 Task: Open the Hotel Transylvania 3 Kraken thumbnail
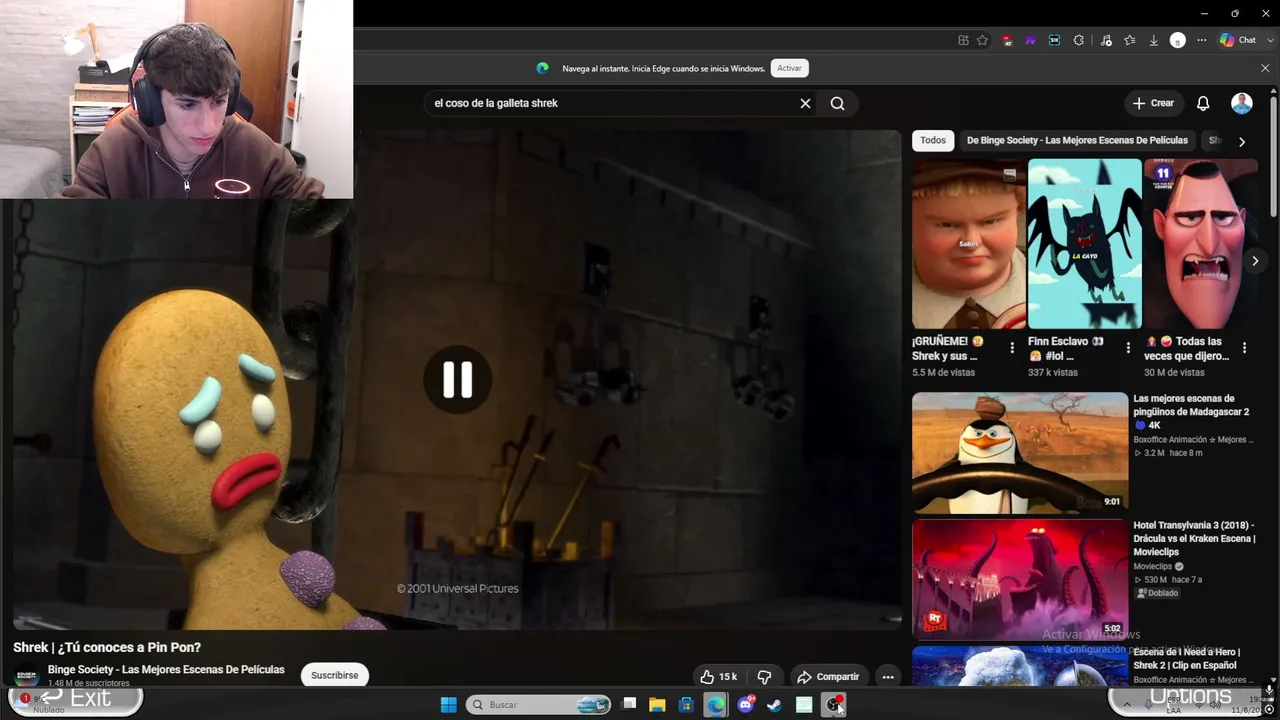coord(1020,579)
